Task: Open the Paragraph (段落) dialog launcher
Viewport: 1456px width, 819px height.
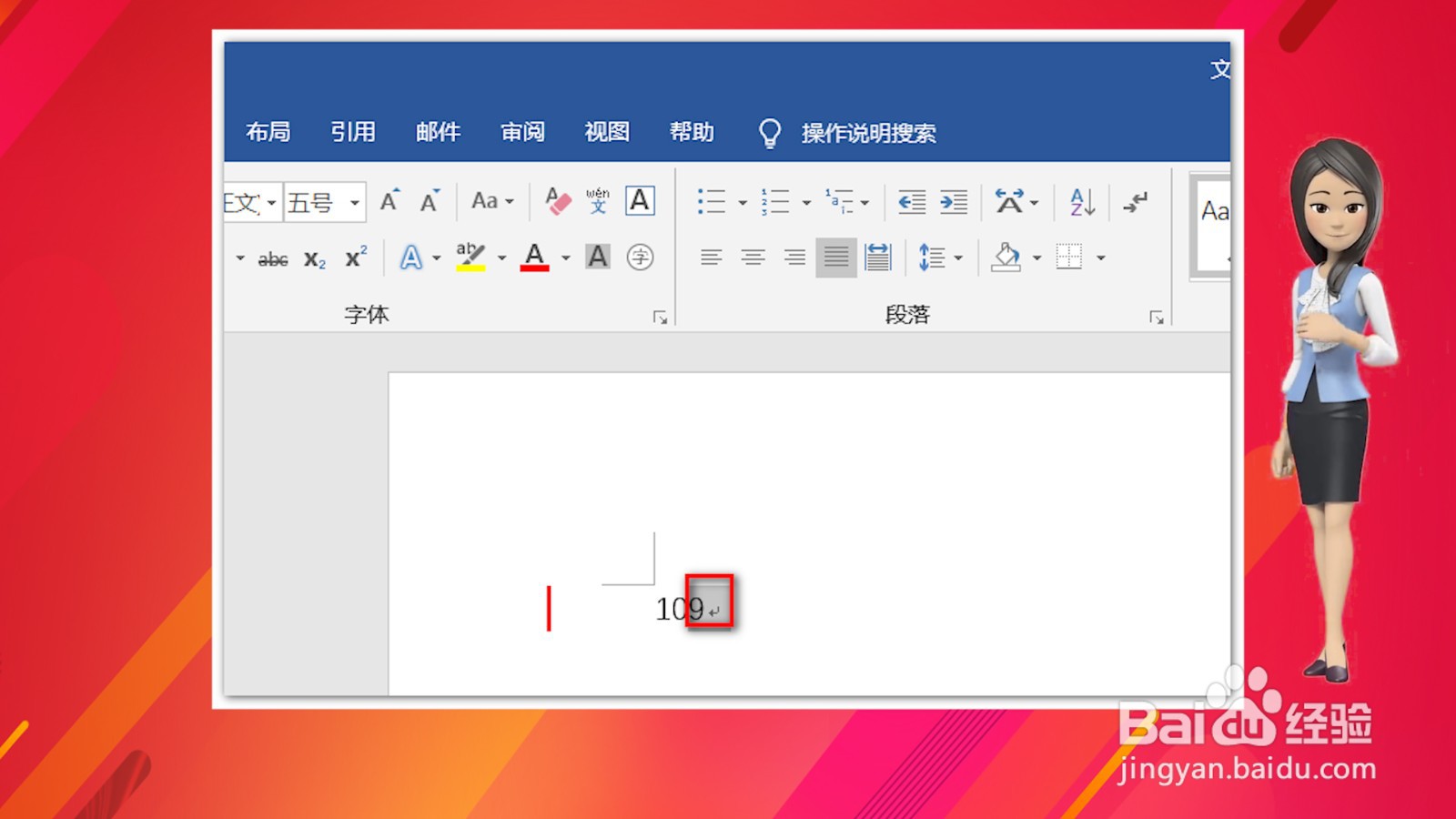Action: point(1157,317)
